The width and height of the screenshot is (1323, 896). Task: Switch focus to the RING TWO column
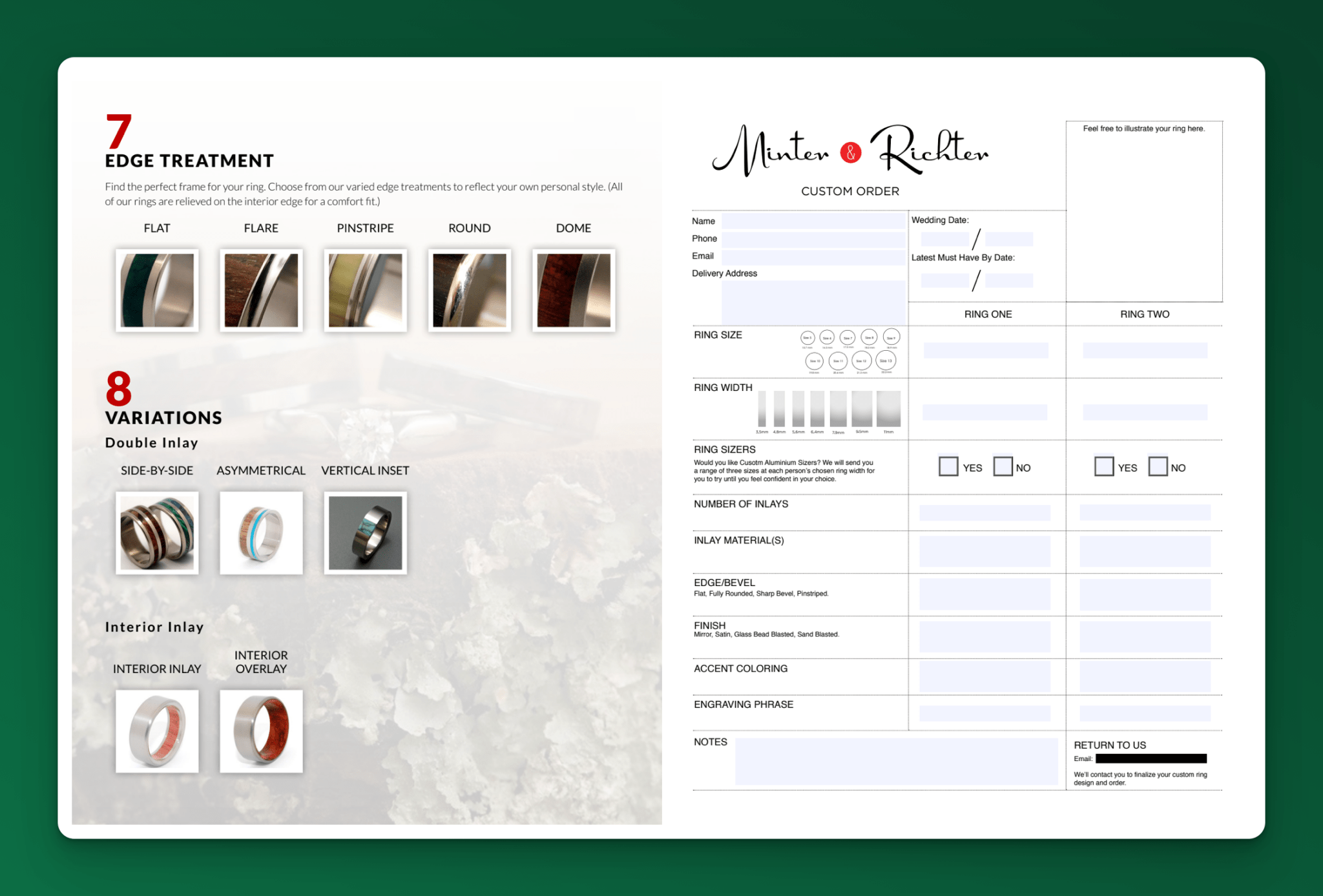click(1144, 314)
